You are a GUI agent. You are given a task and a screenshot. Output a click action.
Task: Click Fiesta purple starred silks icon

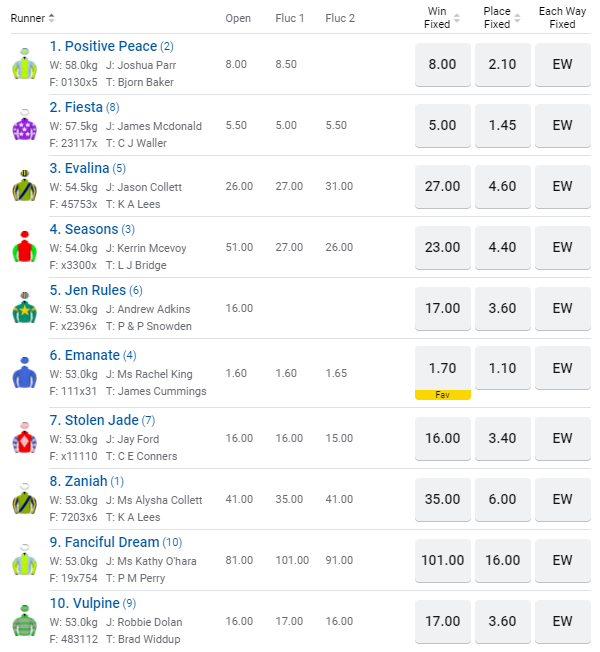24,124
